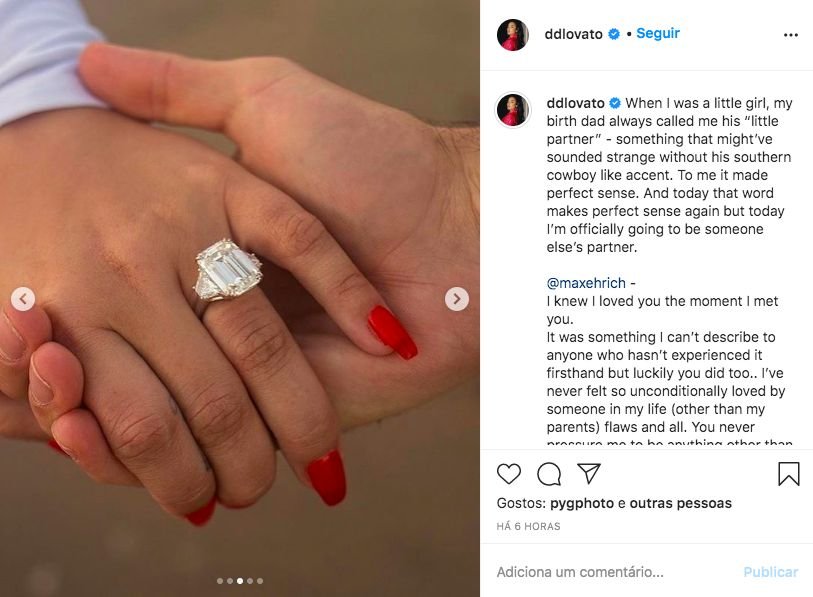The height and width of the screenshot is (597, 813).
Task: Select the first carousel dot indicator
Action: coord(220,581)
